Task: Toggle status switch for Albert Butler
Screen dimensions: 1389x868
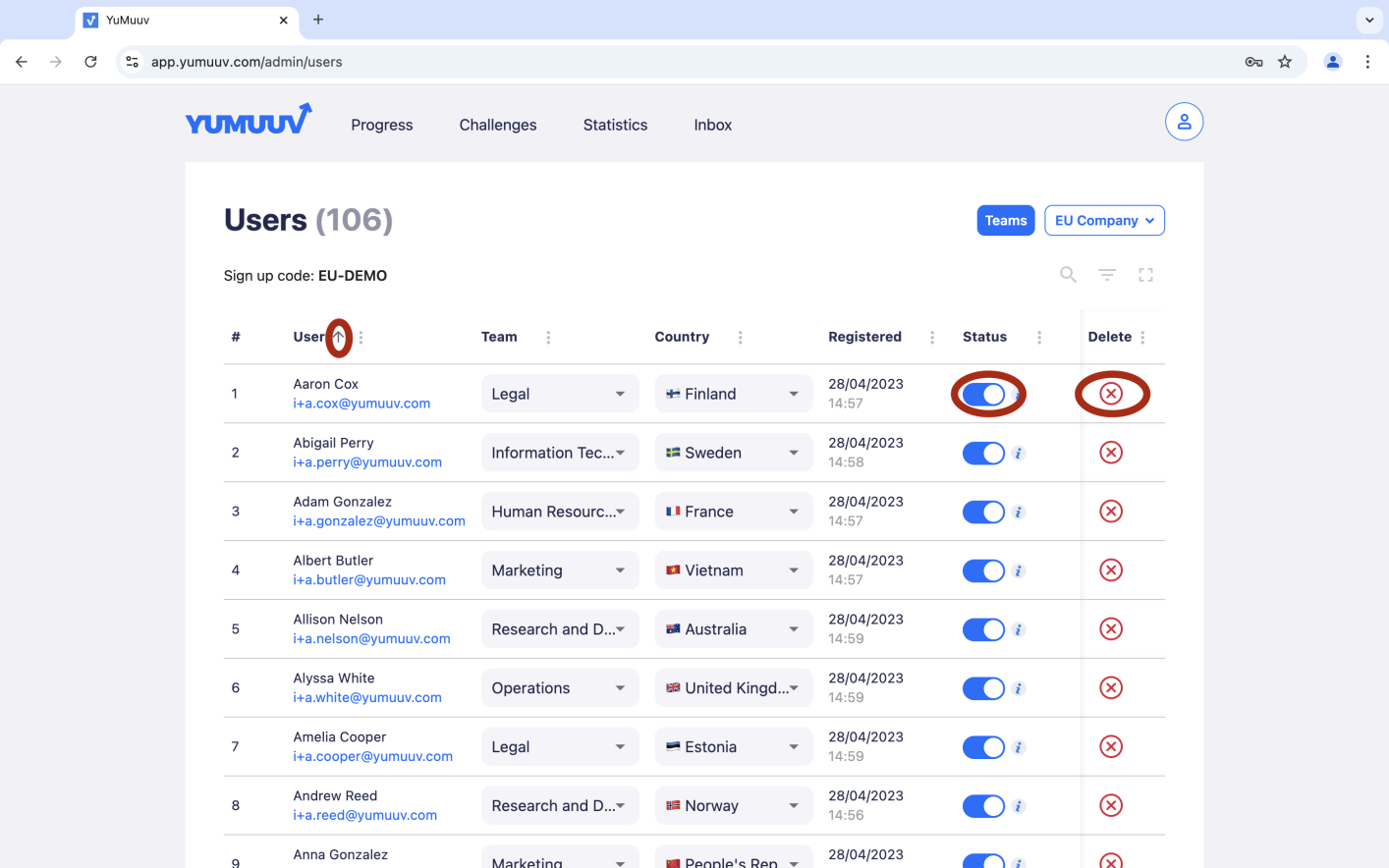Action: pos(983,570)
